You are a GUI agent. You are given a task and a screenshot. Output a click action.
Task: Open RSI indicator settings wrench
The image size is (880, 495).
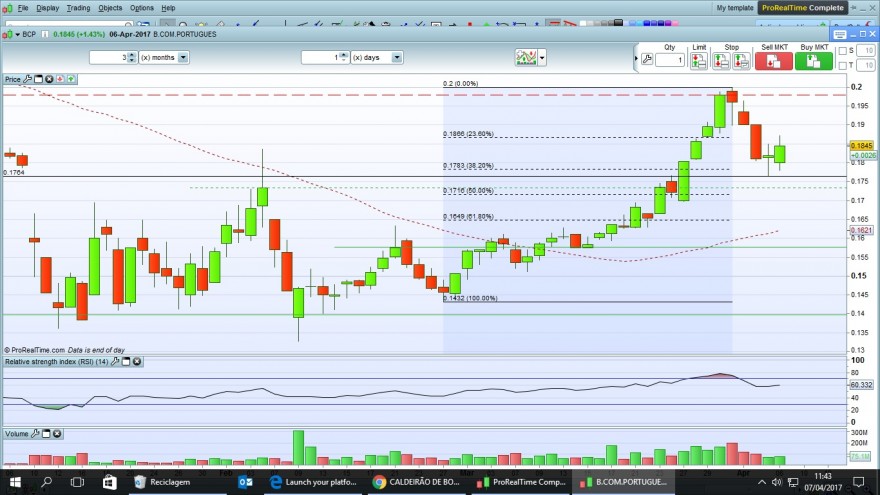(115, 361)
